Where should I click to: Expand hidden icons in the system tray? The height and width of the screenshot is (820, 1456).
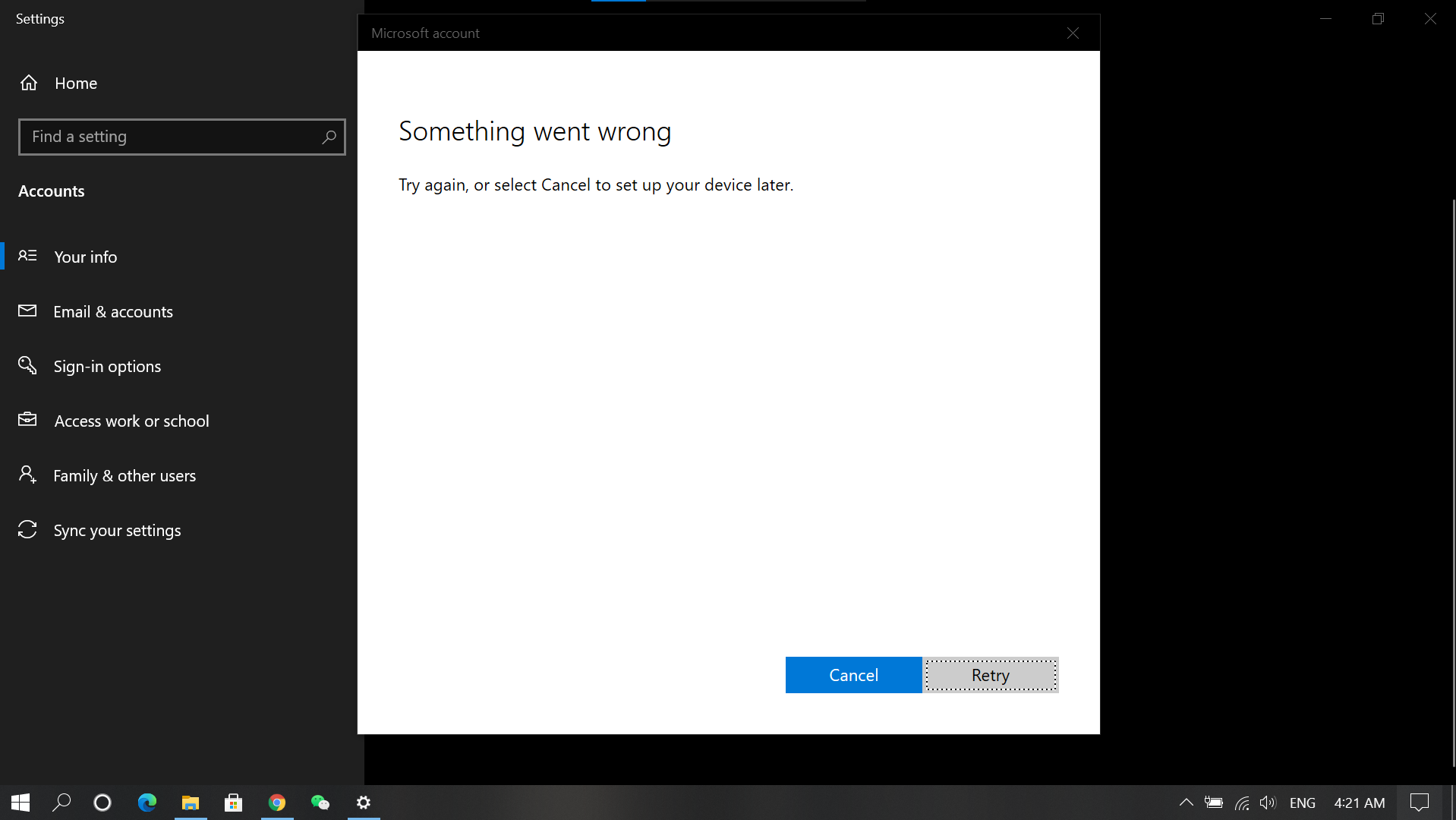[x=1186, y=803]
